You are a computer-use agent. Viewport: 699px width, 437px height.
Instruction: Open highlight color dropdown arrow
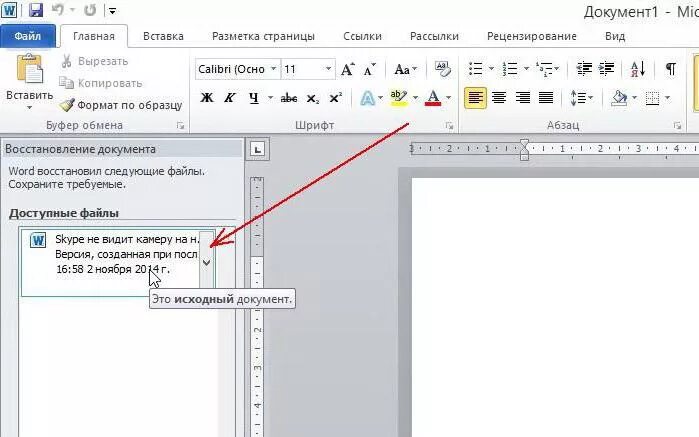pos(415,98)
